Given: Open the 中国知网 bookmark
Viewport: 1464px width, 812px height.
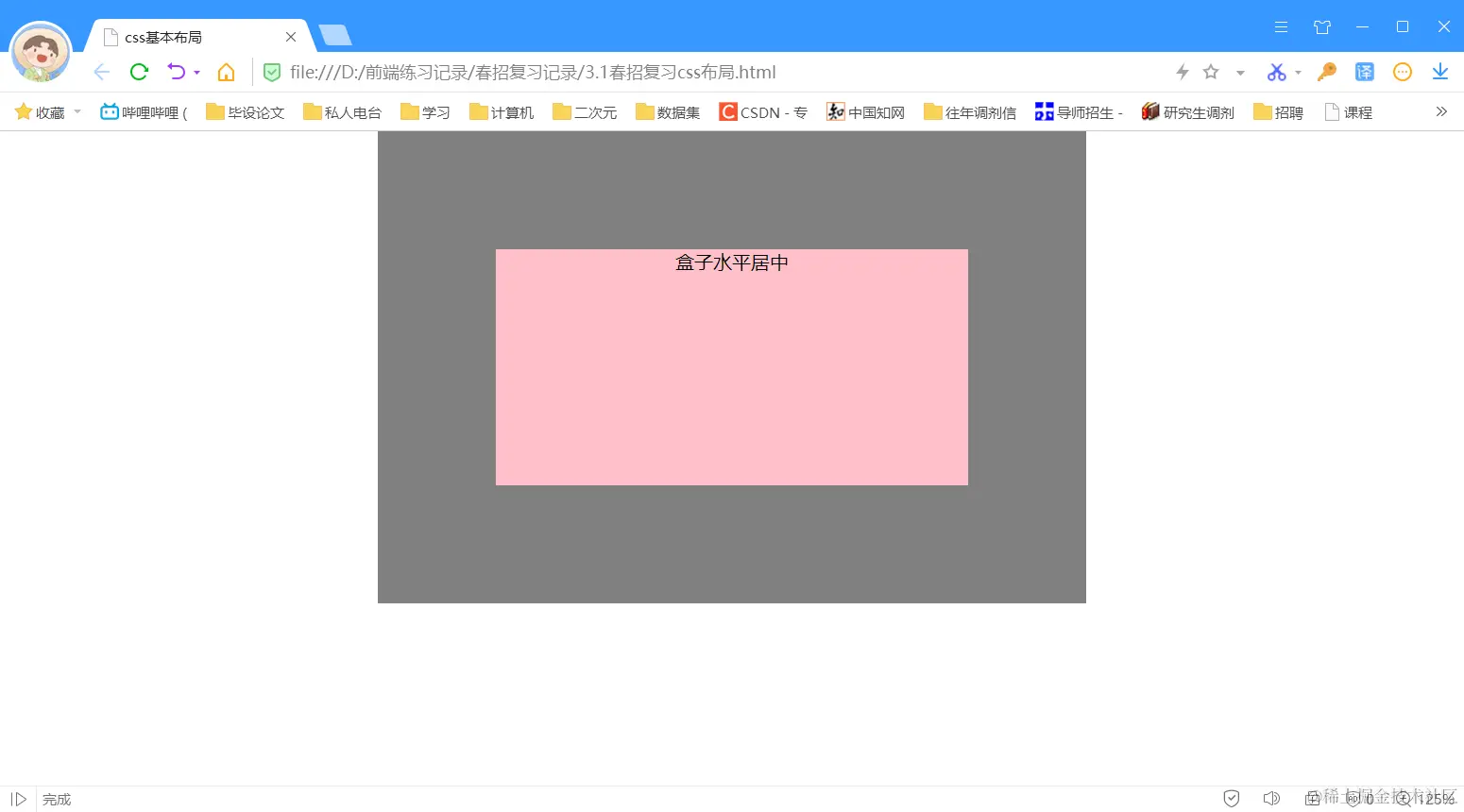Looking at the screenshot, I should pos(864,111).
